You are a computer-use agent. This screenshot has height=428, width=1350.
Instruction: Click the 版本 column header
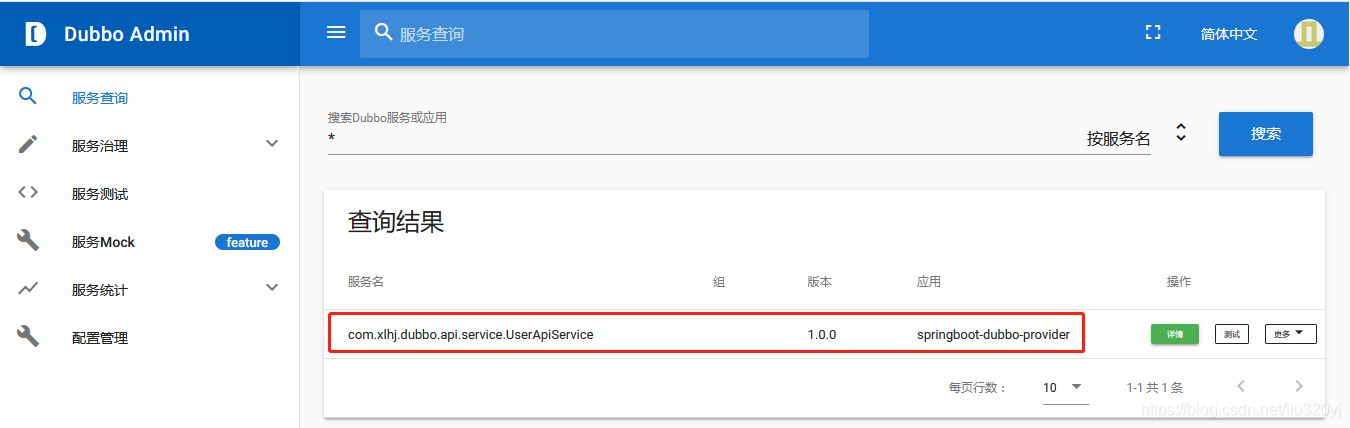820,282
